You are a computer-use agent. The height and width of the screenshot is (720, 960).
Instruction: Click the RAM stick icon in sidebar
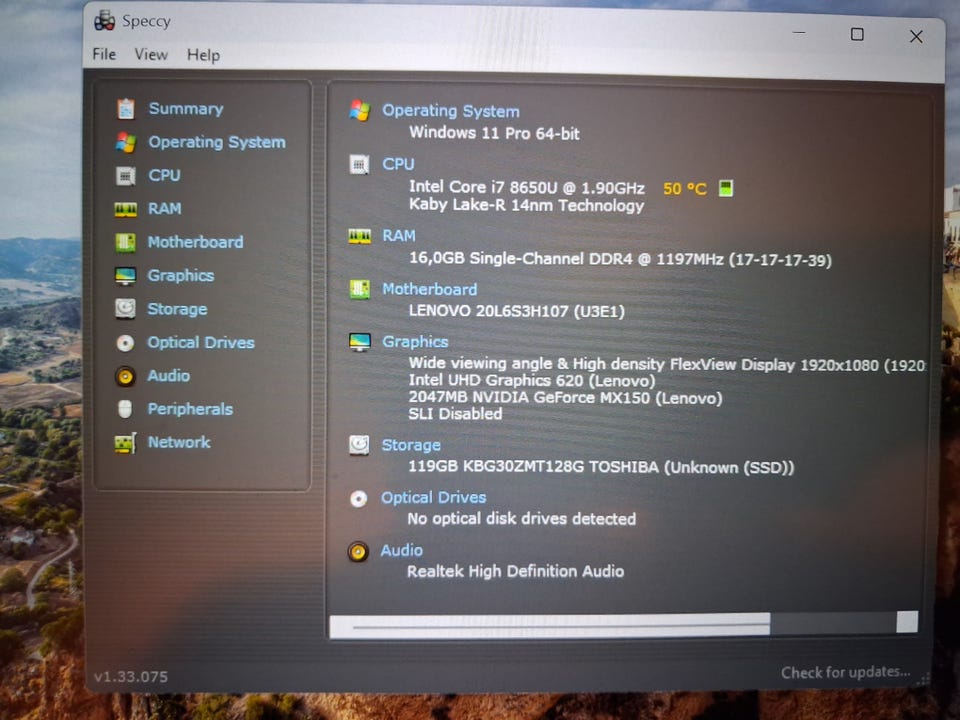[126, 209]
